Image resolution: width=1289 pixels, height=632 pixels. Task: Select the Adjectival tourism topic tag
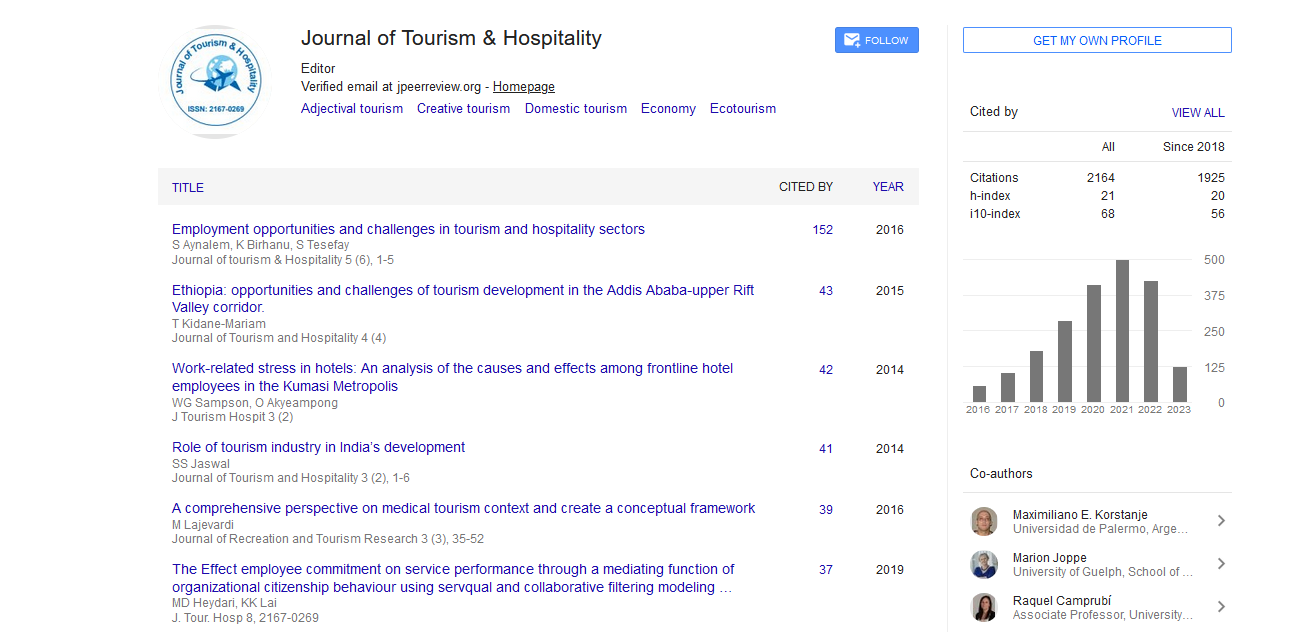[x=352, y=109]
